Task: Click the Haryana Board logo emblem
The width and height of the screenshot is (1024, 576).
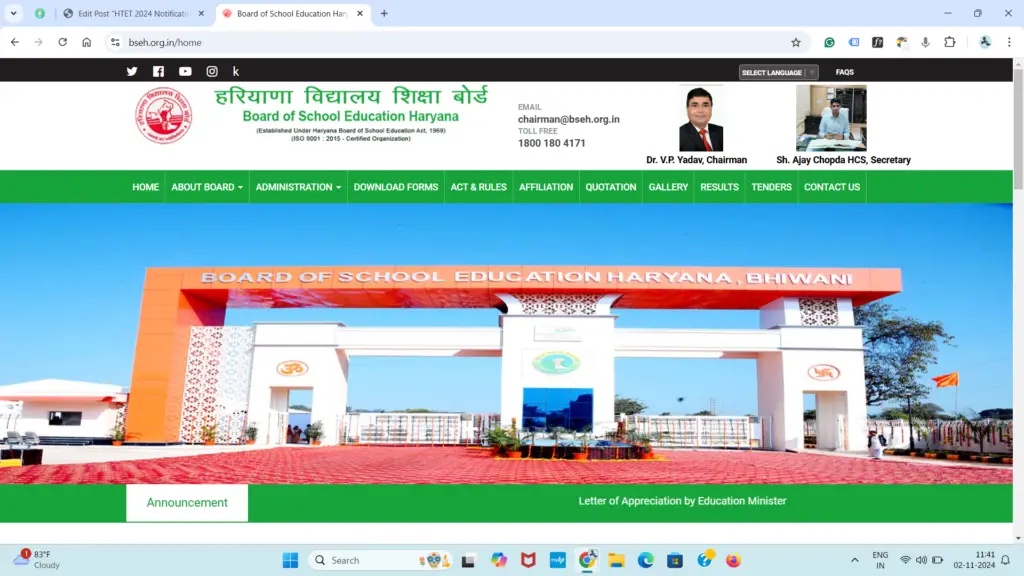Action: coord(164,116)
